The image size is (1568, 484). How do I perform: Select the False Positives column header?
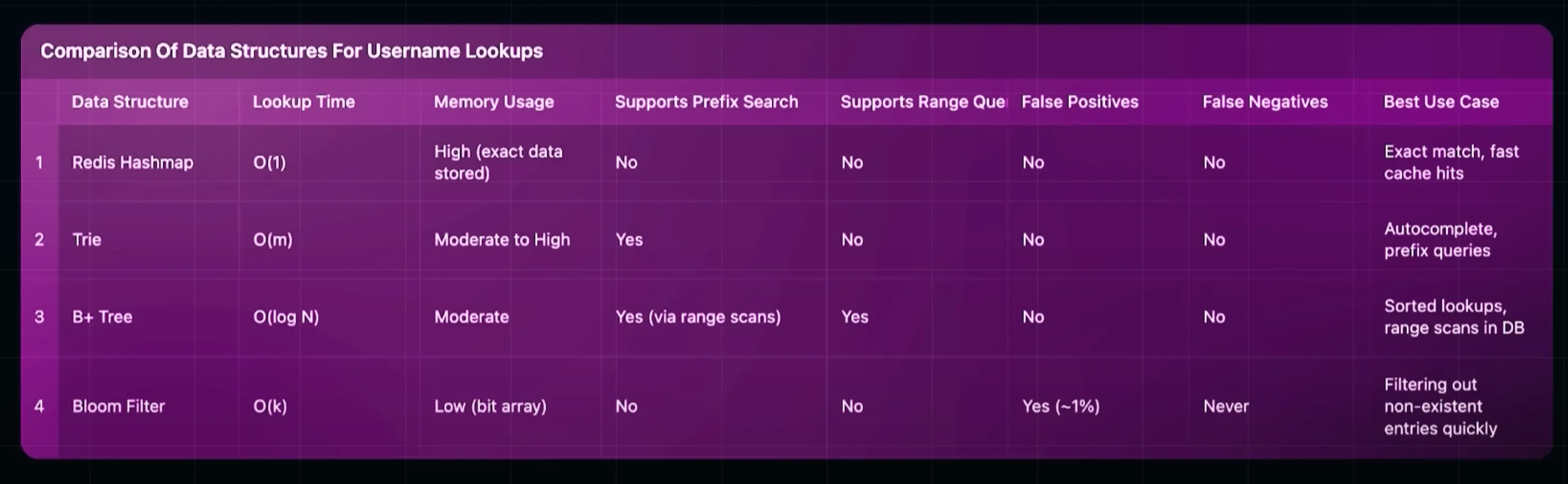[x=1079, y=101]
